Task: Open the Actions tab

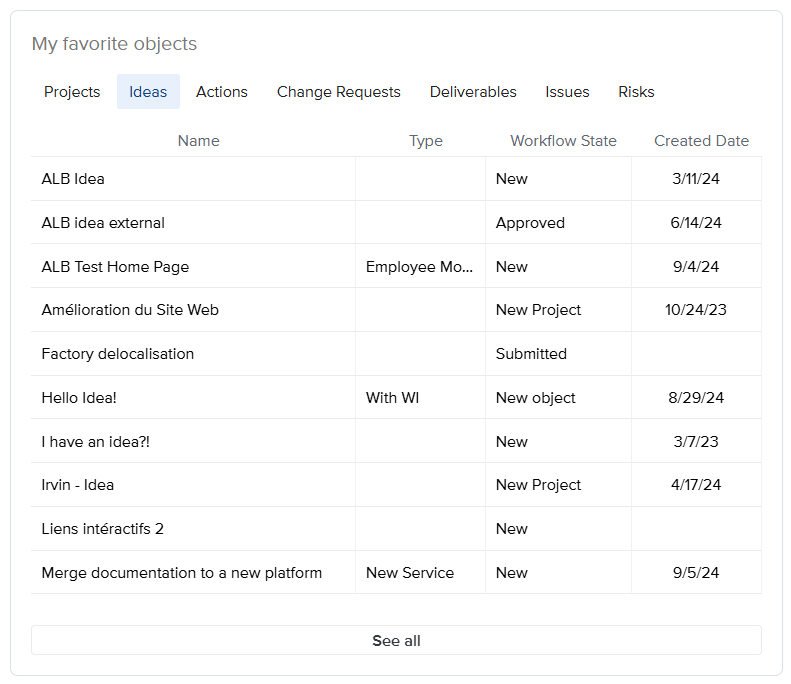Action: click(221, 92)
